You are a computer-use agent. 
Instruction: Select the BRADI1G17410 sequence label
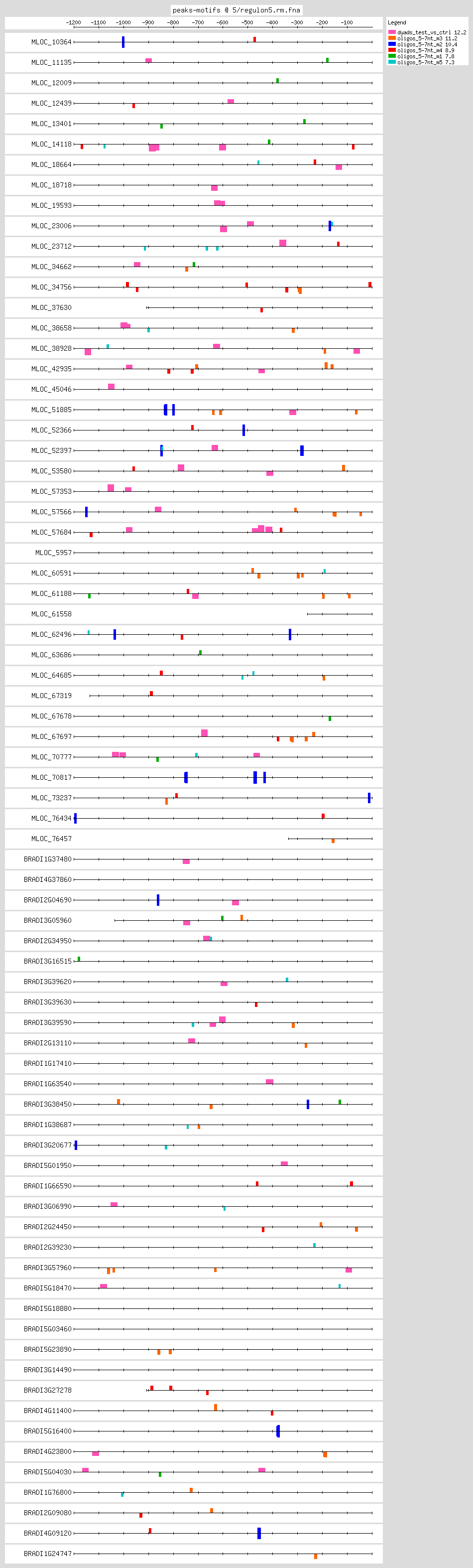pos(47,1063)
